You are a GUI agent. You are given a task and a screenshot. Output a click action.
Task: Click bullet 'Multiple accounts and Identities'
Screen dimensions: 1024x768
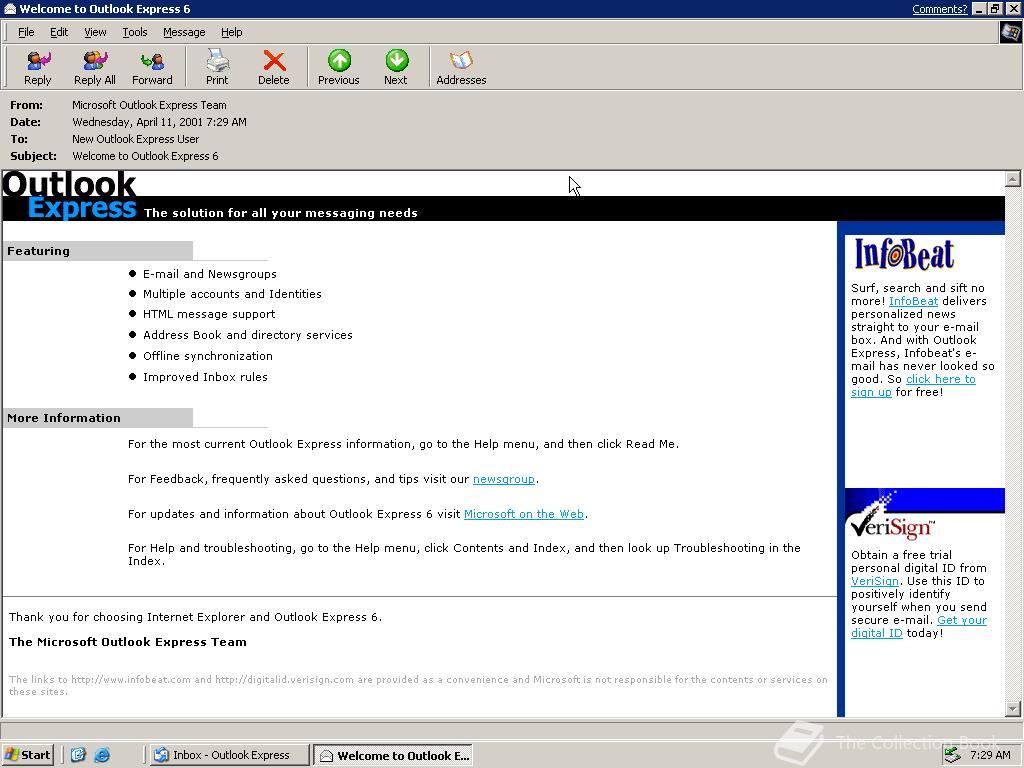pos(232,295)
